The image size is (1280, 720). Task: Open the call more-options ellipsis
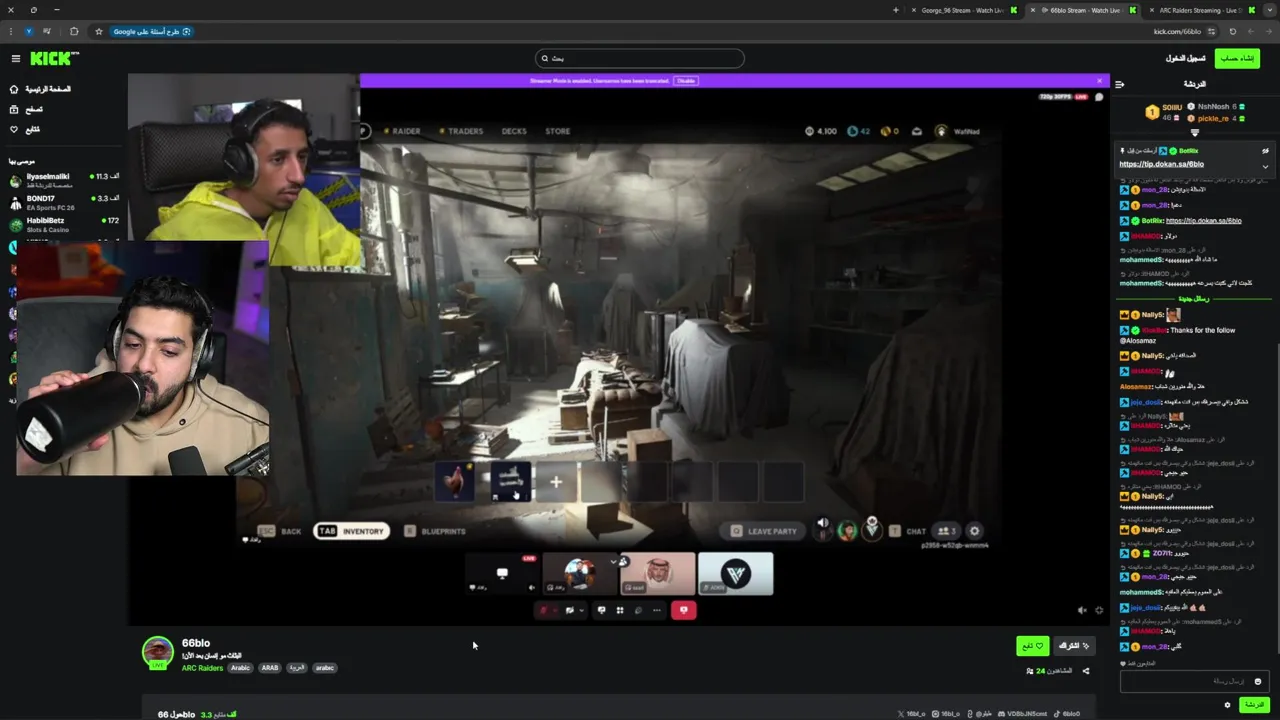click(x=657, y=610)
